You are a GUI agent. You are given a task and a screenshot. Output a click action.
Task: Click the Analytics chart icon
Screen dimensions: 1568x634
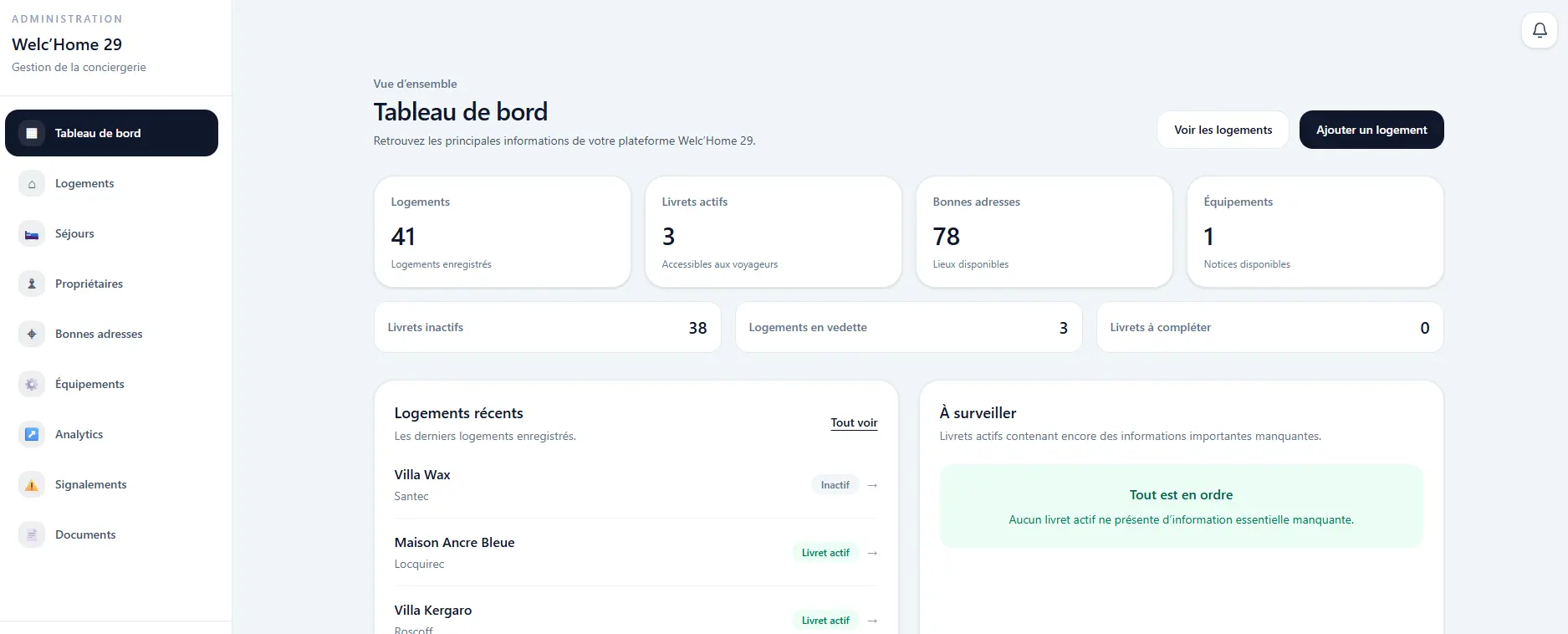[32, 435]
